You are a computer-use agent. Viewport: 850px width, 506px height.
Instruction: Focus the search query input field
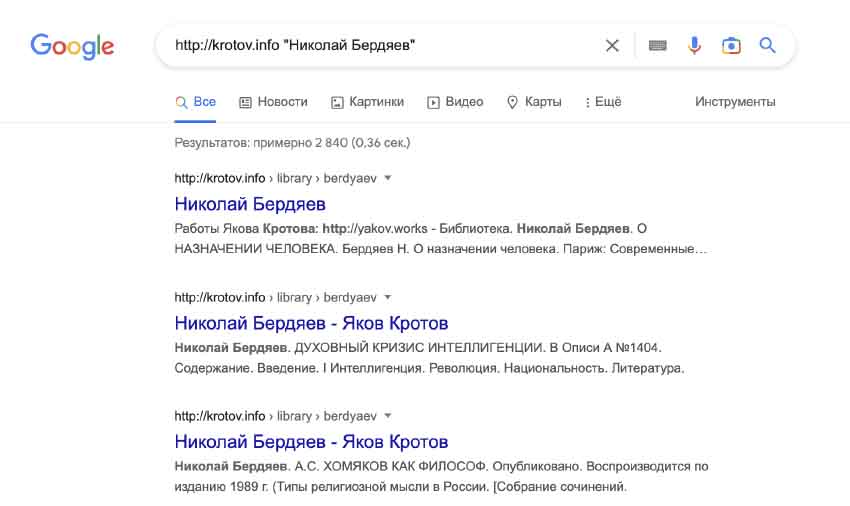pyautogui.click(x=379, y=45)
